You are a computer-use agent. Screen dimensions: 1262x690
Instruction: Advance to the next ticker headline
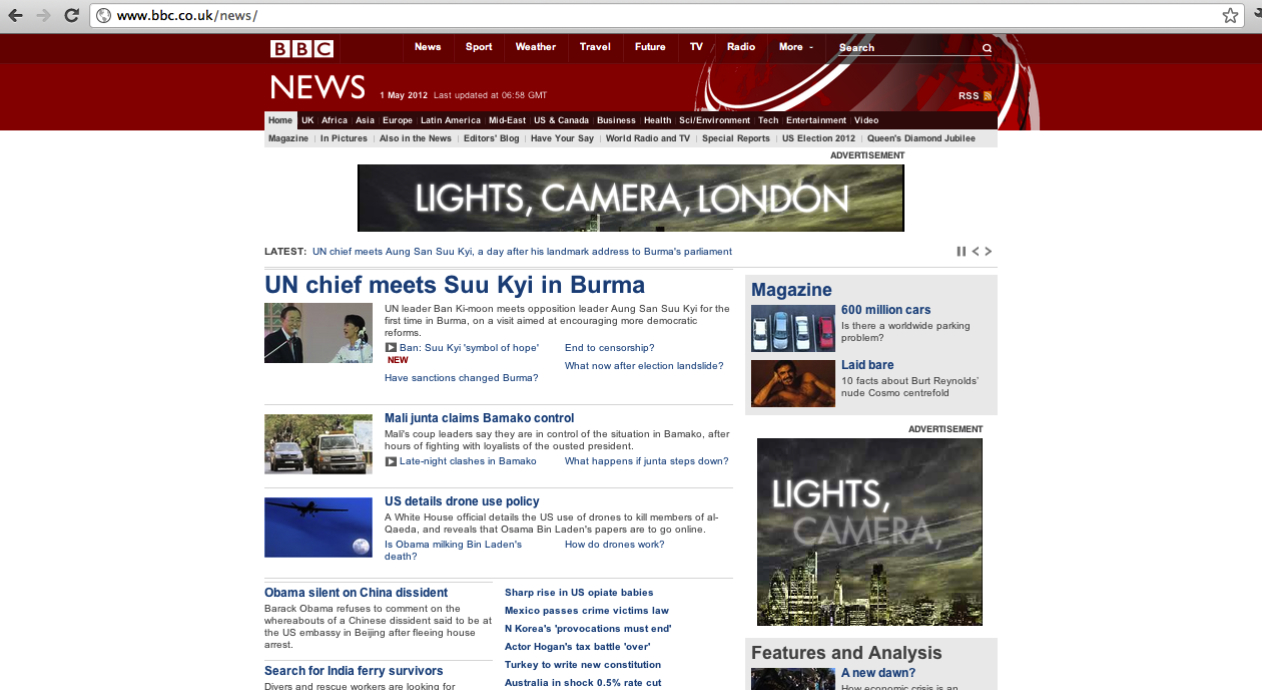988,251
